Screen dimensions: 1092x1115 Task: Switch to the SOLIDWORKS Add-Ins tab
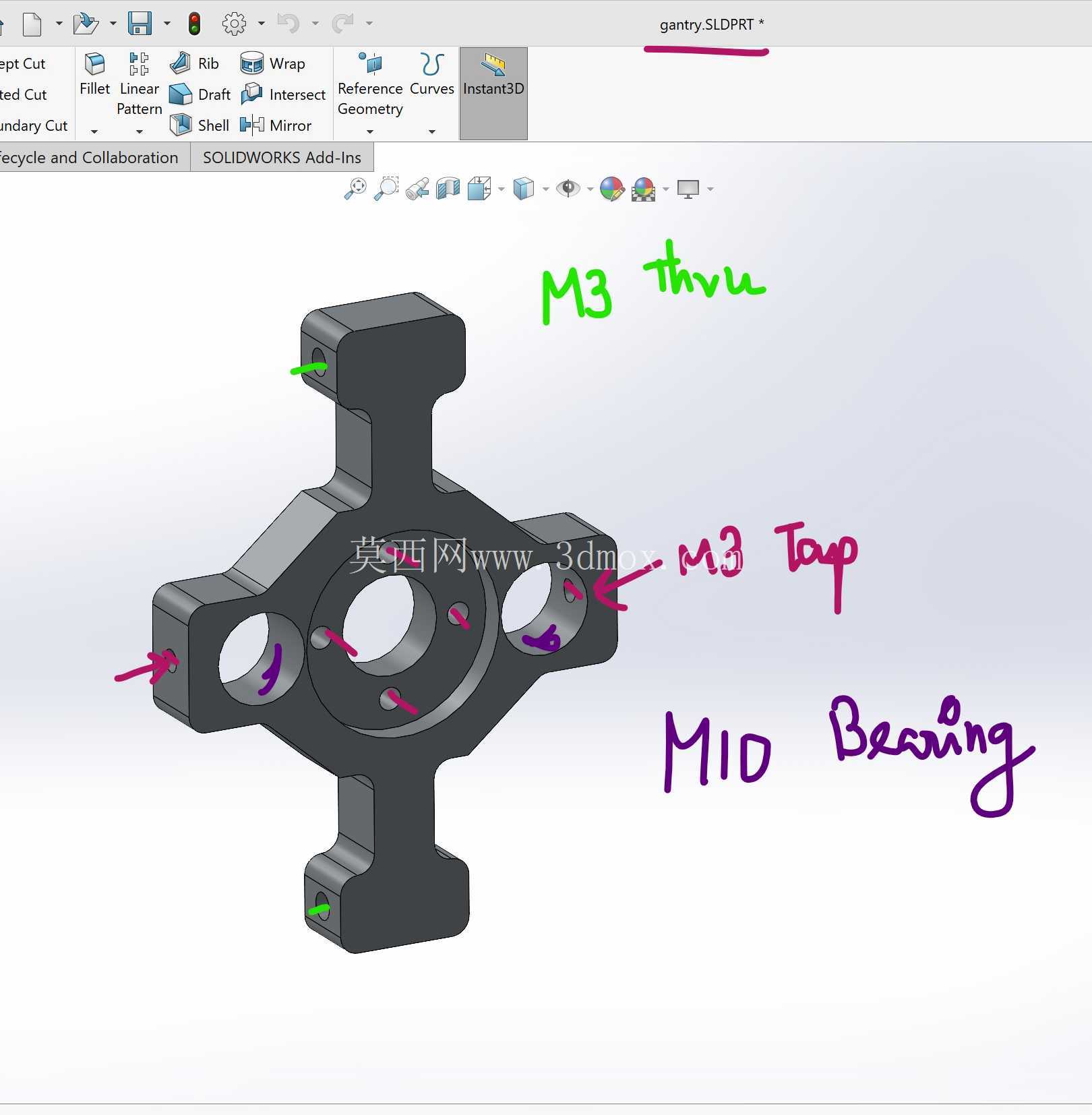[x=282, y=158]
